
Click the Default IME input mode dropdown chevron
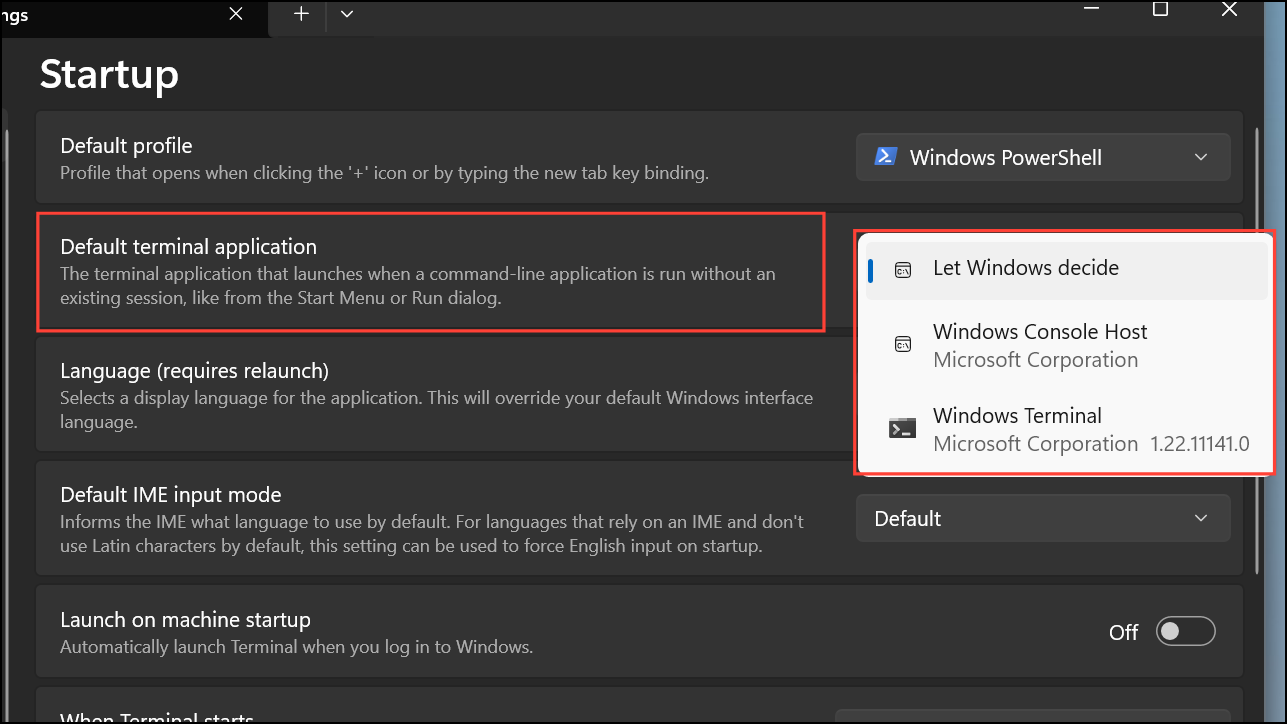(x=1201, y=518)
